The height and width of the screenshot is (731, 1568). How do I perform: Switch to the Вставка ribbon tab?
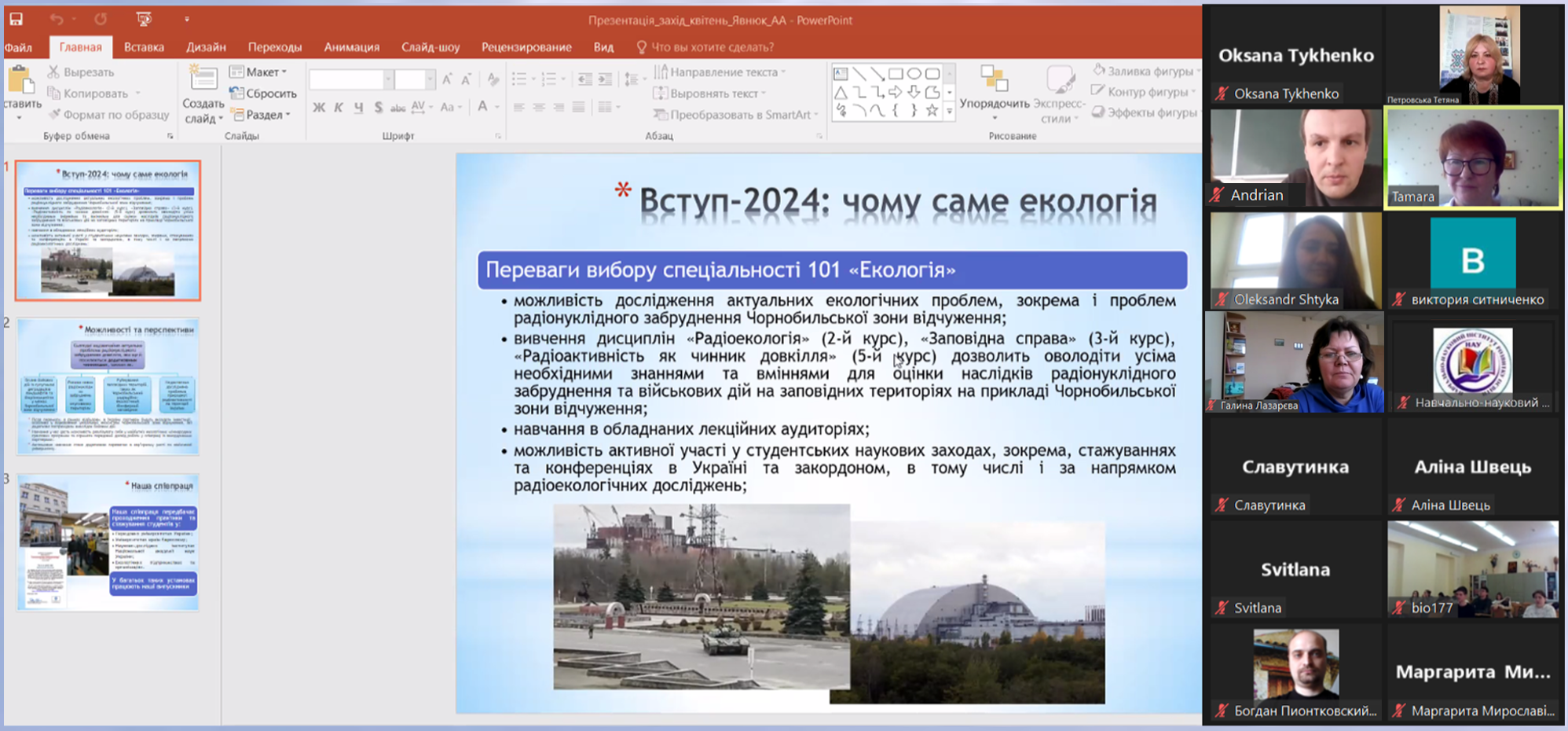coord(144,47)
